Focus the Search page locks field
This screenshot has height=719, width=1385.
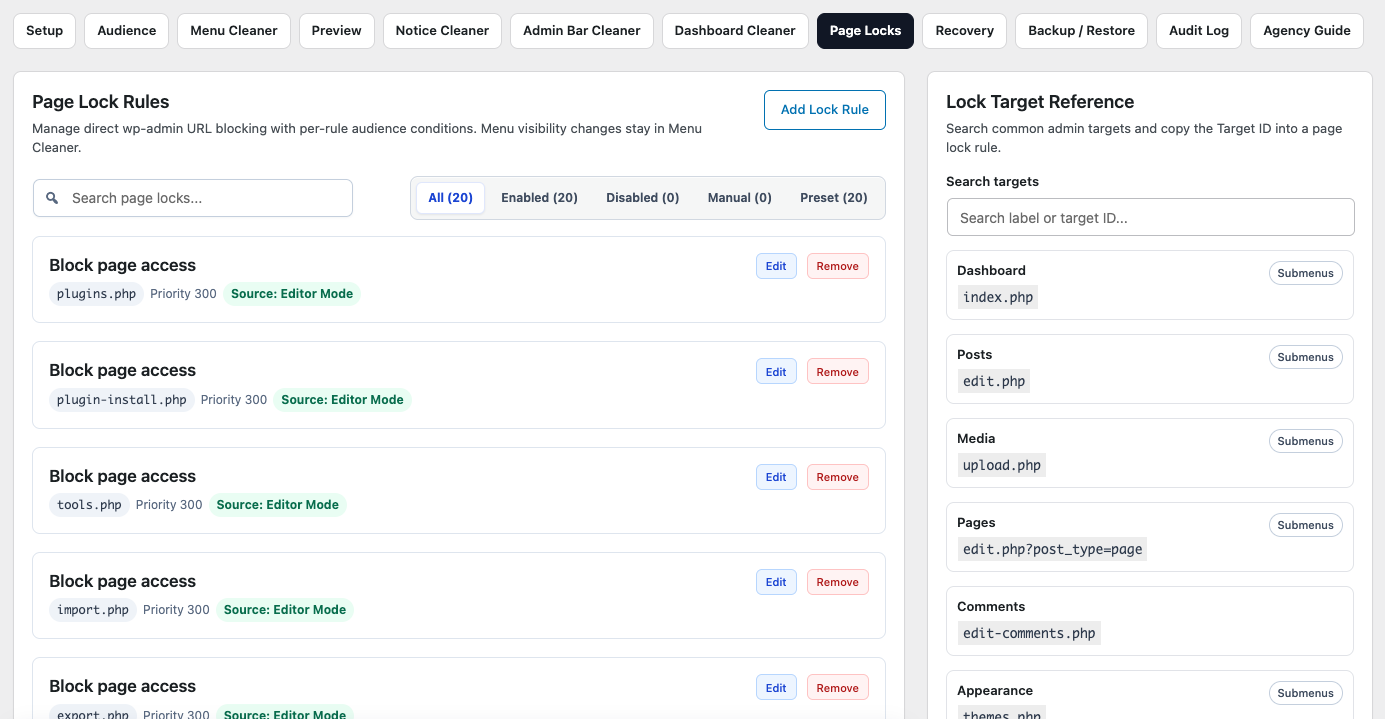point(193,198)
